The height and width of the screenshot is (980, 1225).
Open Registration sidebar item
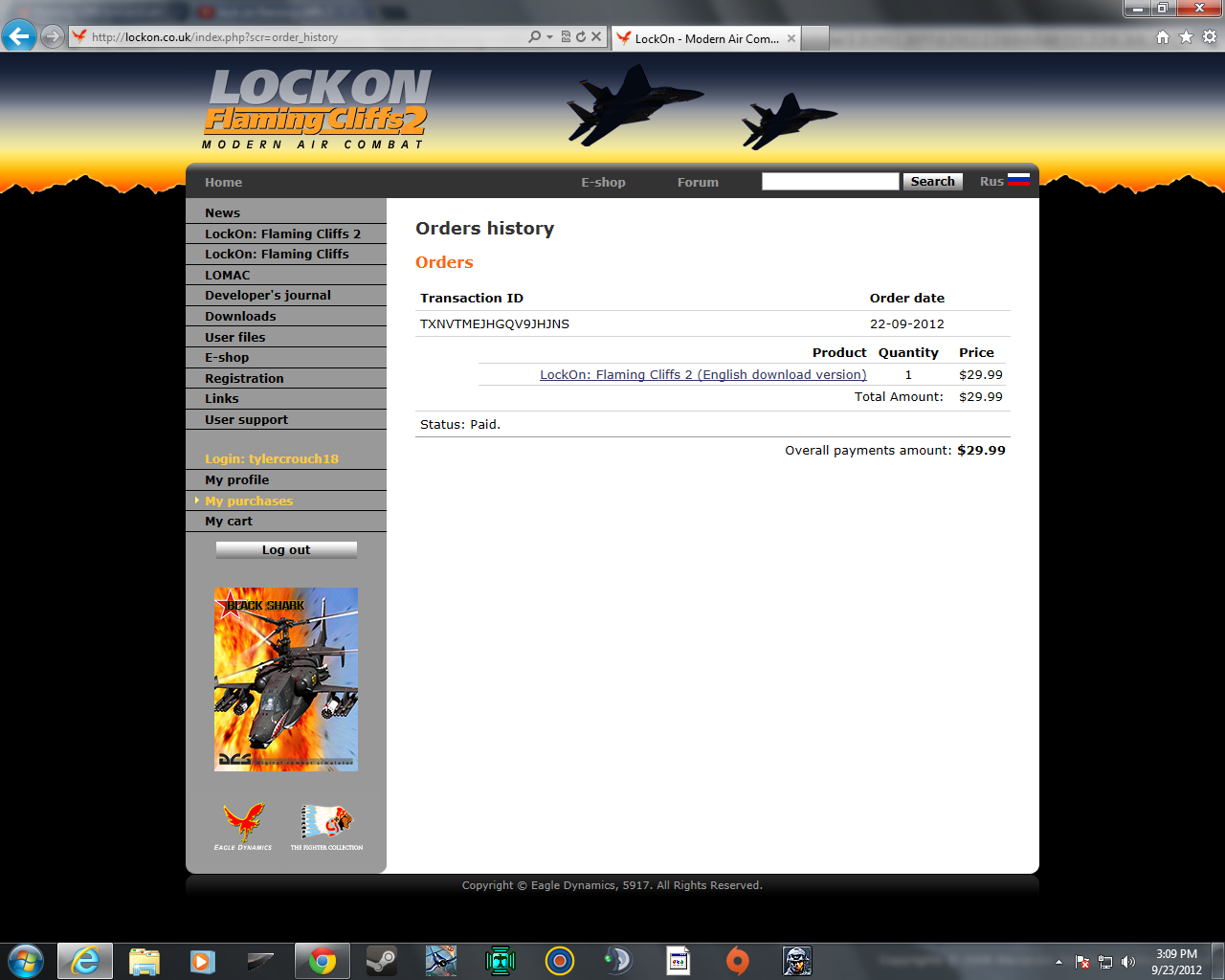click(x=244, y=378)
